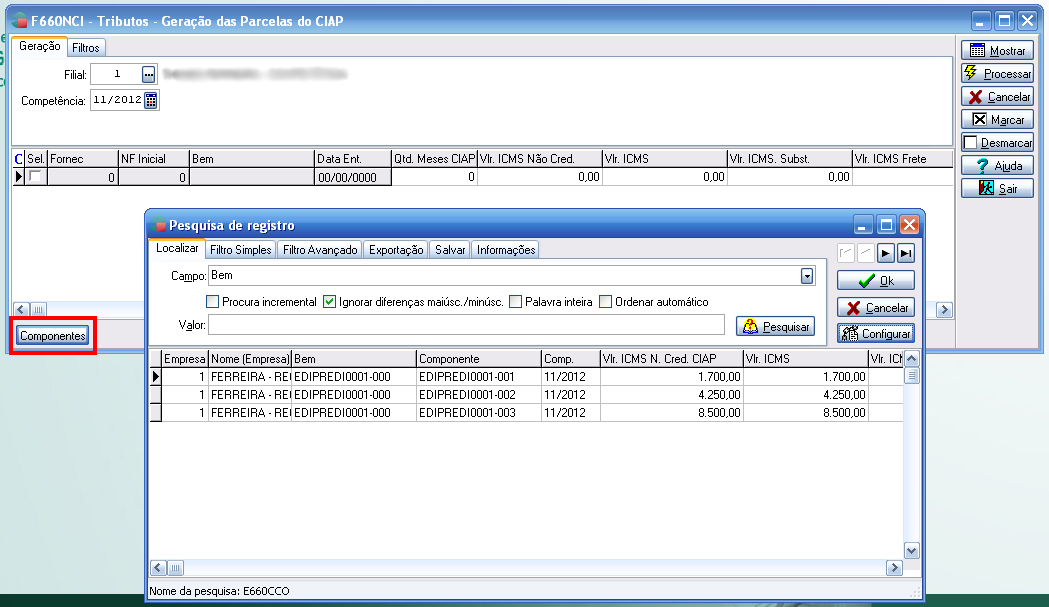Switch to the Exportação tab
1049x607 pixels.
click(396, 250)
